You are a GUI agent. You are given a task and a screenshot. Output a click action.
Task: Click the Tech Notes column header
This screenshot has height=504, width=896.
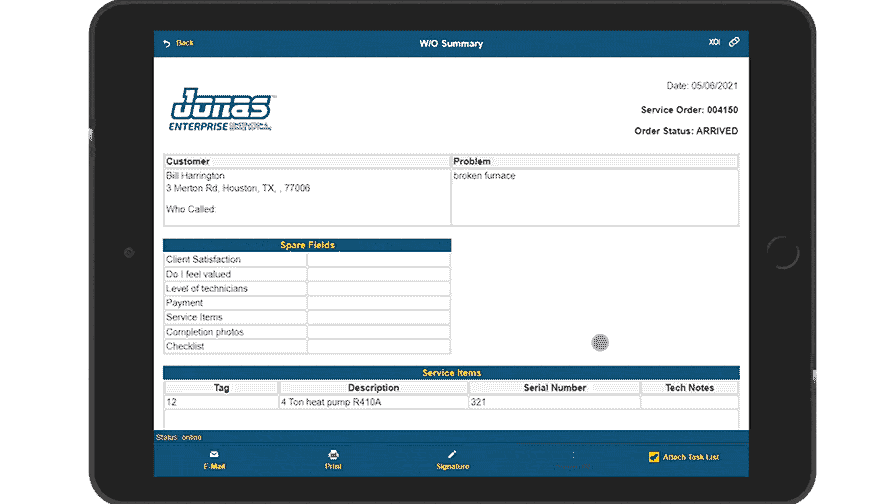(x=690, y=387)
